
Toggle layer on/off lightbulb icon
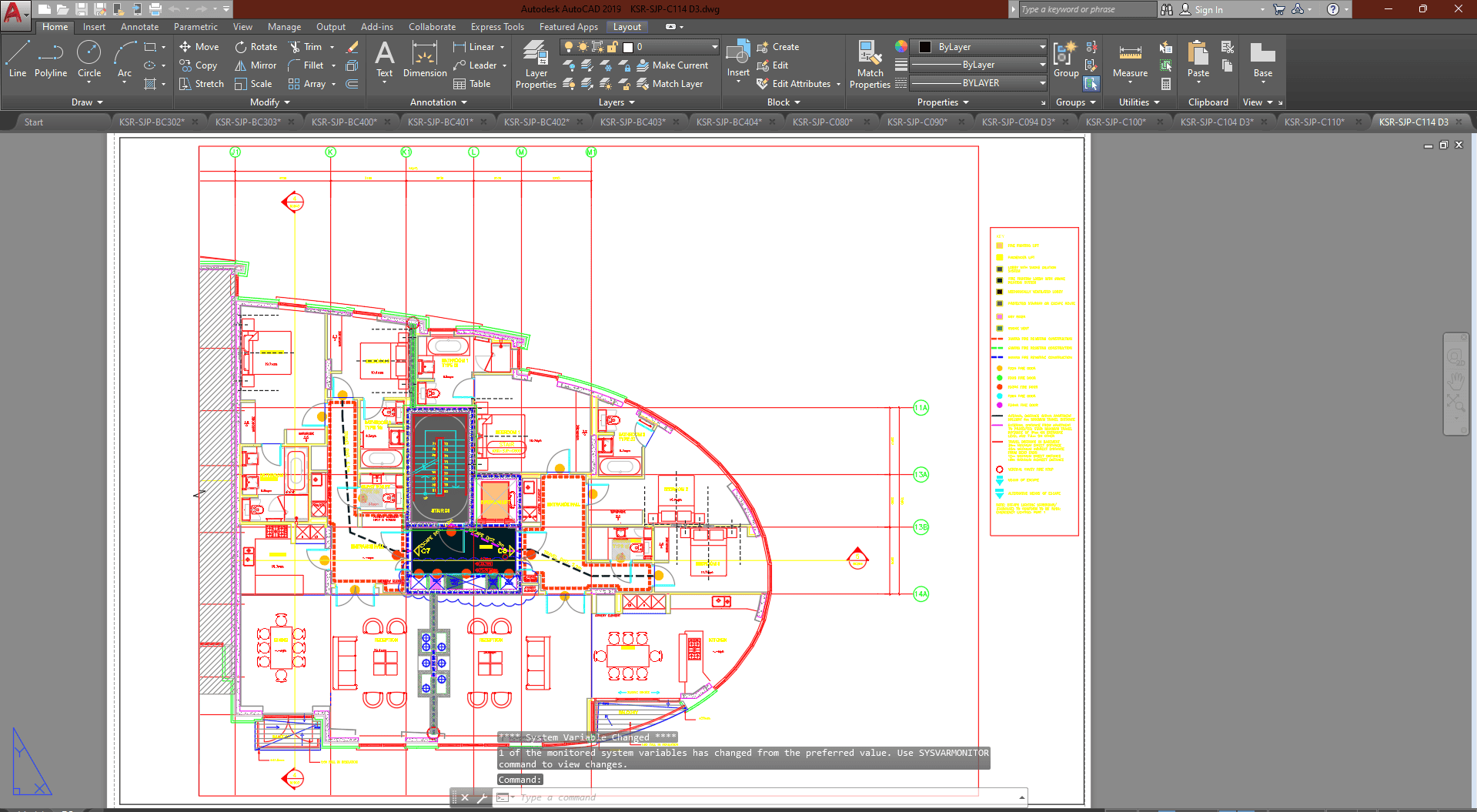click(569, 47)
